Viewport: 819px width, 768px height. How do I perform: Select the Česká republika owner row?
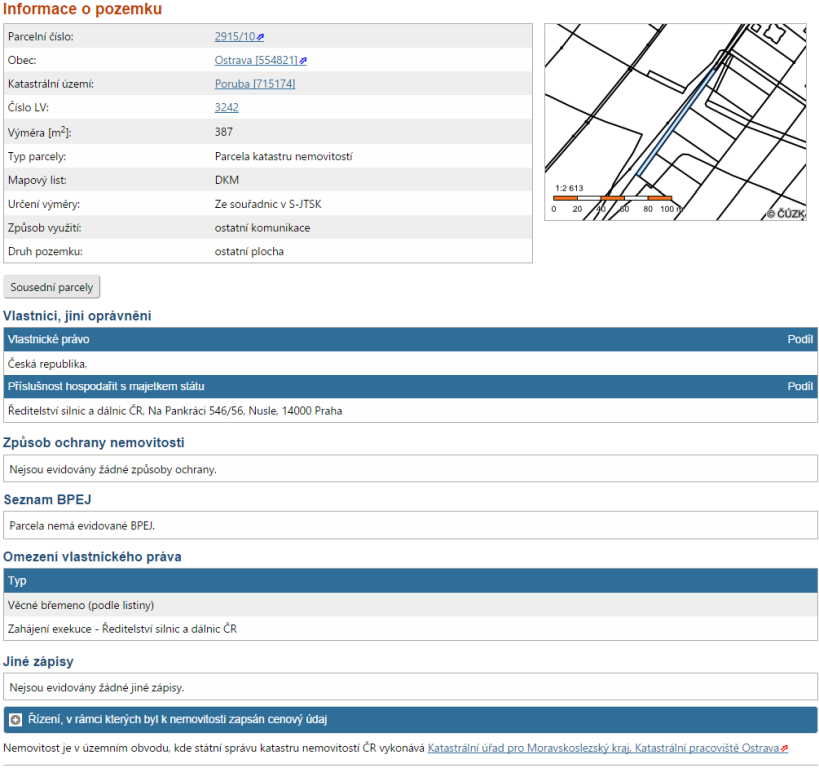[48, 363]
